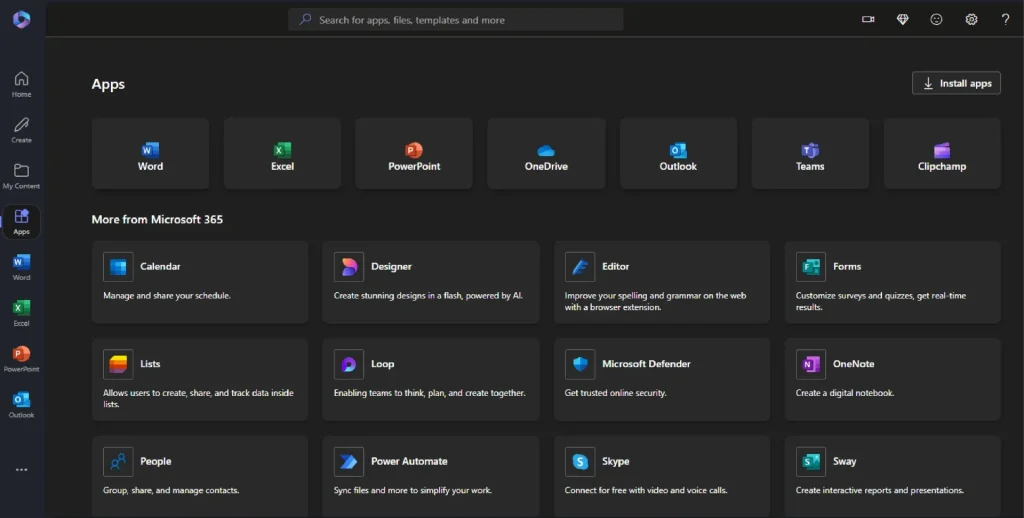Click the Lists card icon
Image resolution: width=1024 pixels, height=518 pixels.
coord(118,364)
